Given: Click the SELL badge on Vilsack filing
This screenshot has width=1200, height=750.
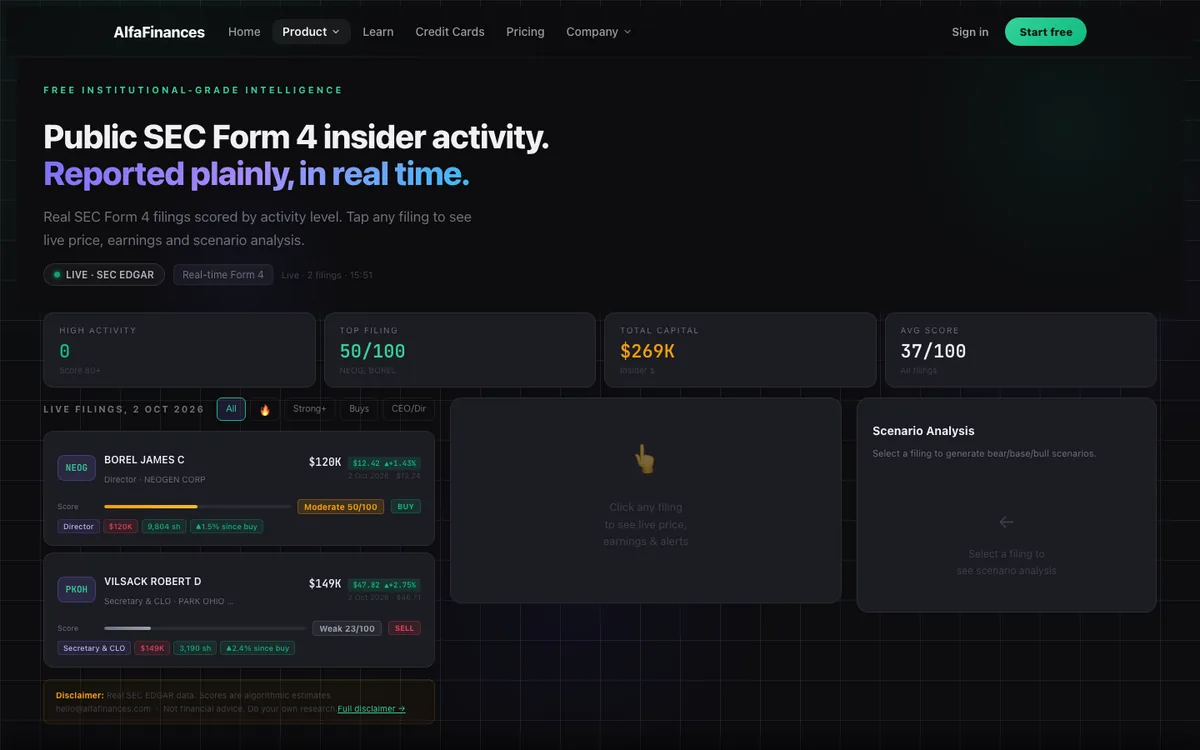Looking at the screenshot, I should (x=405, y=629).
